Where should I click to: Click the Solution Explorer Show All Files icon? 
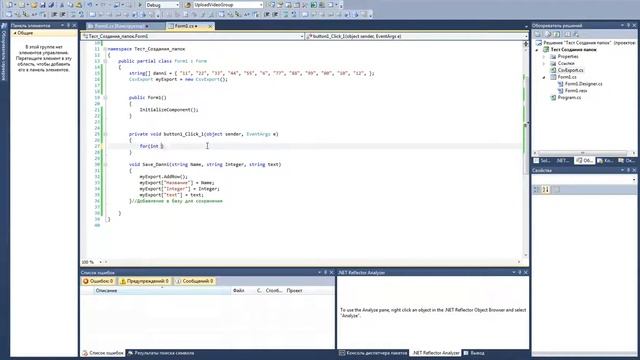548,34
